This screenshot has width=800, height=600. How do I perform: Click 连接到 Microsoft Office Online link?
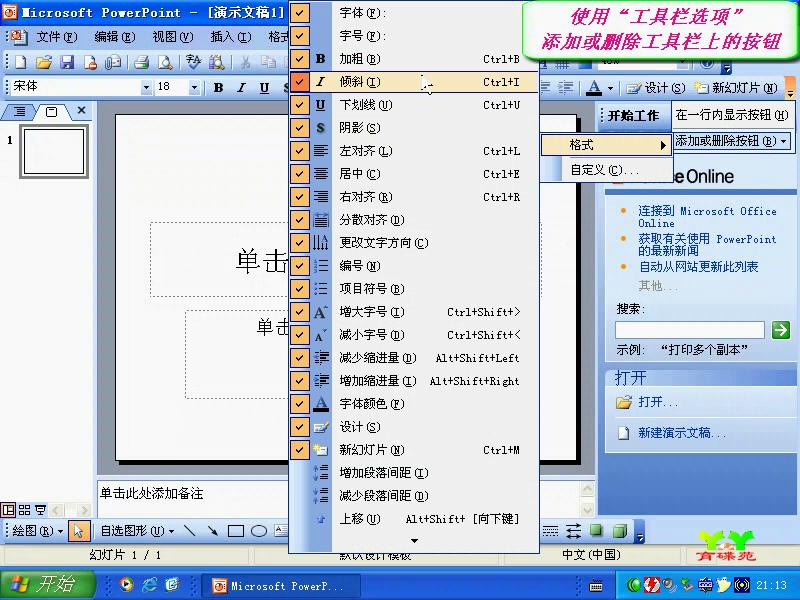pos(707,217)
